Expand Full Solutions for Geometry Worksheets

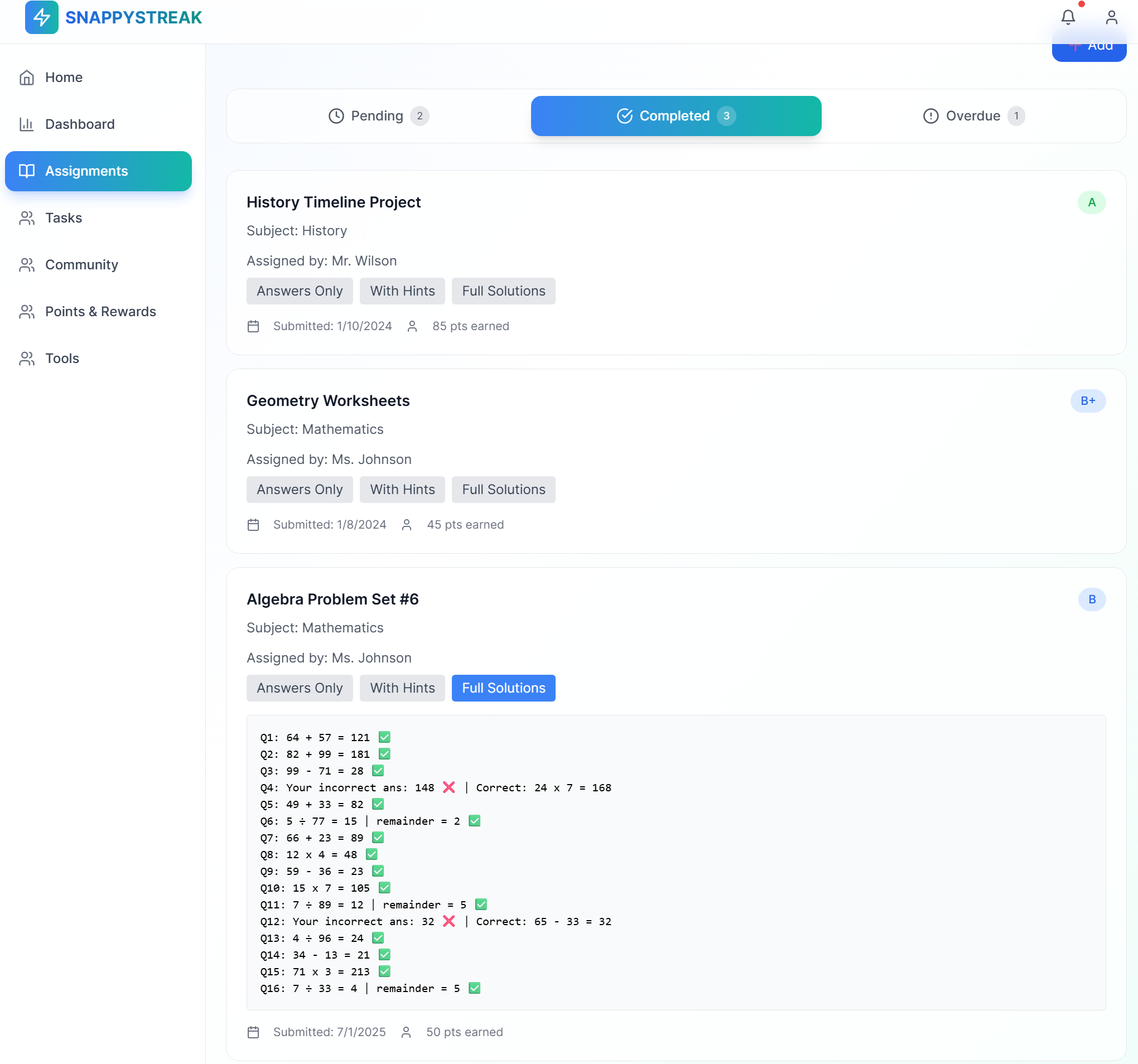(x=503, y=490)
